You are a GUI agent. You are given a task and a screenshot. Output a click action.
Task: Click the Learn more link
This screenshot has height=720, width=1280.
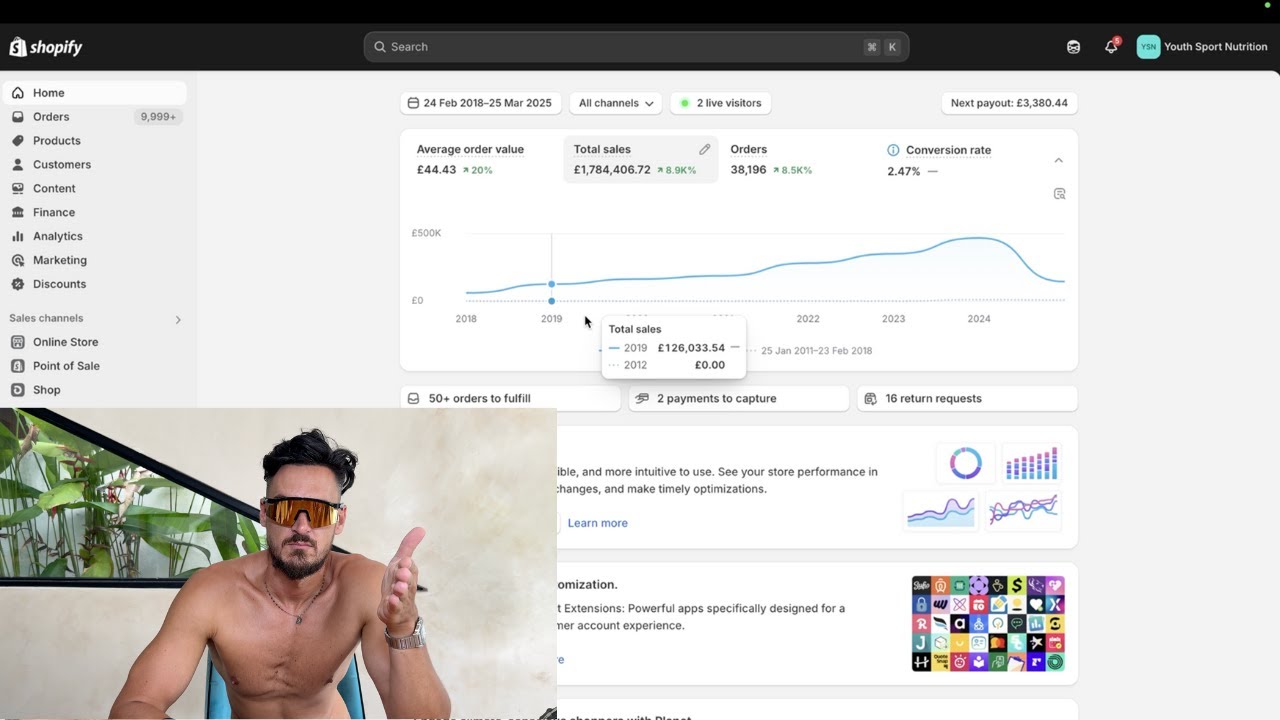pos(598,523)
